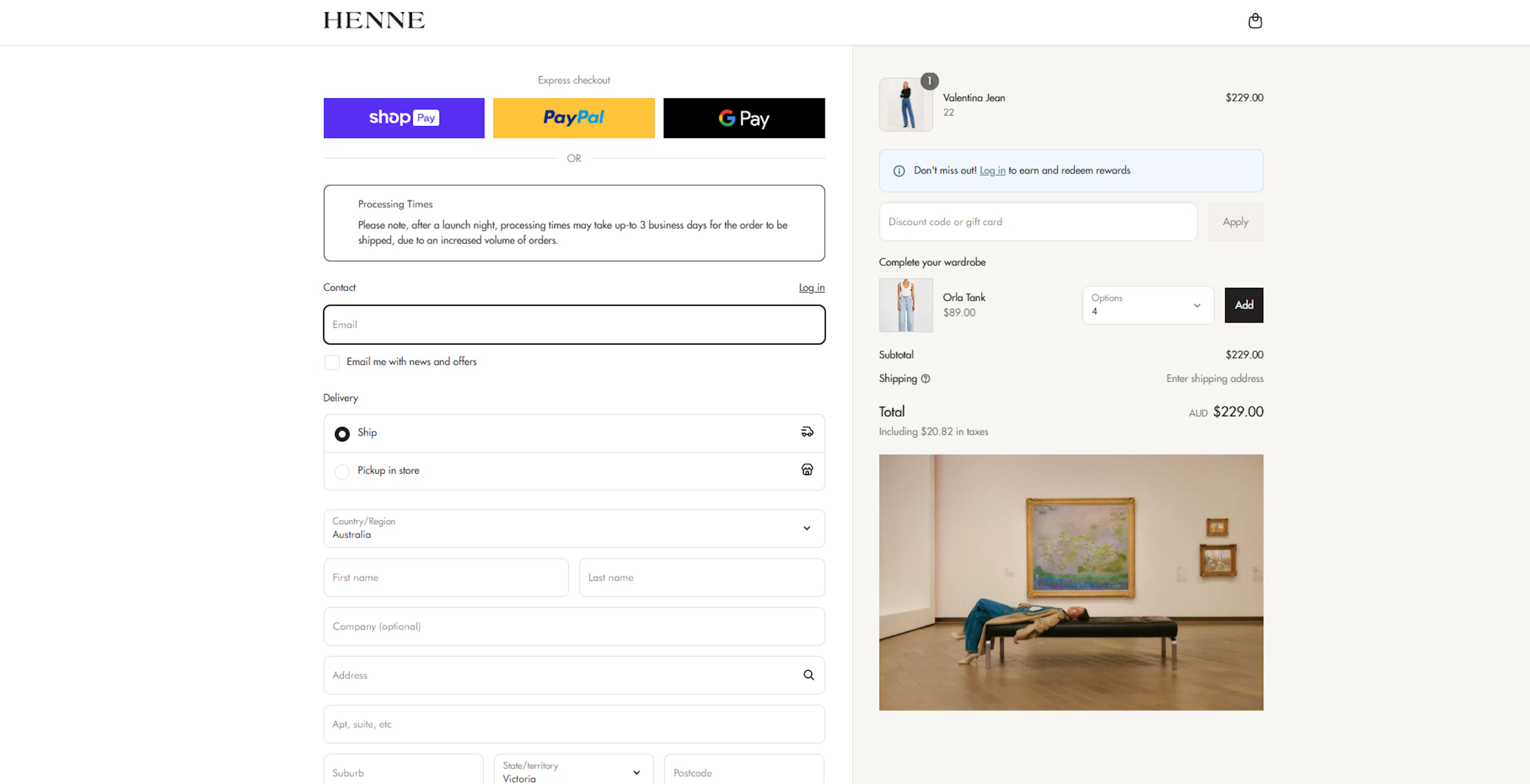Click the shipping truck icon in Ship row
Viewport: 1530px width, 784px height.
click(x=806, y=432)
